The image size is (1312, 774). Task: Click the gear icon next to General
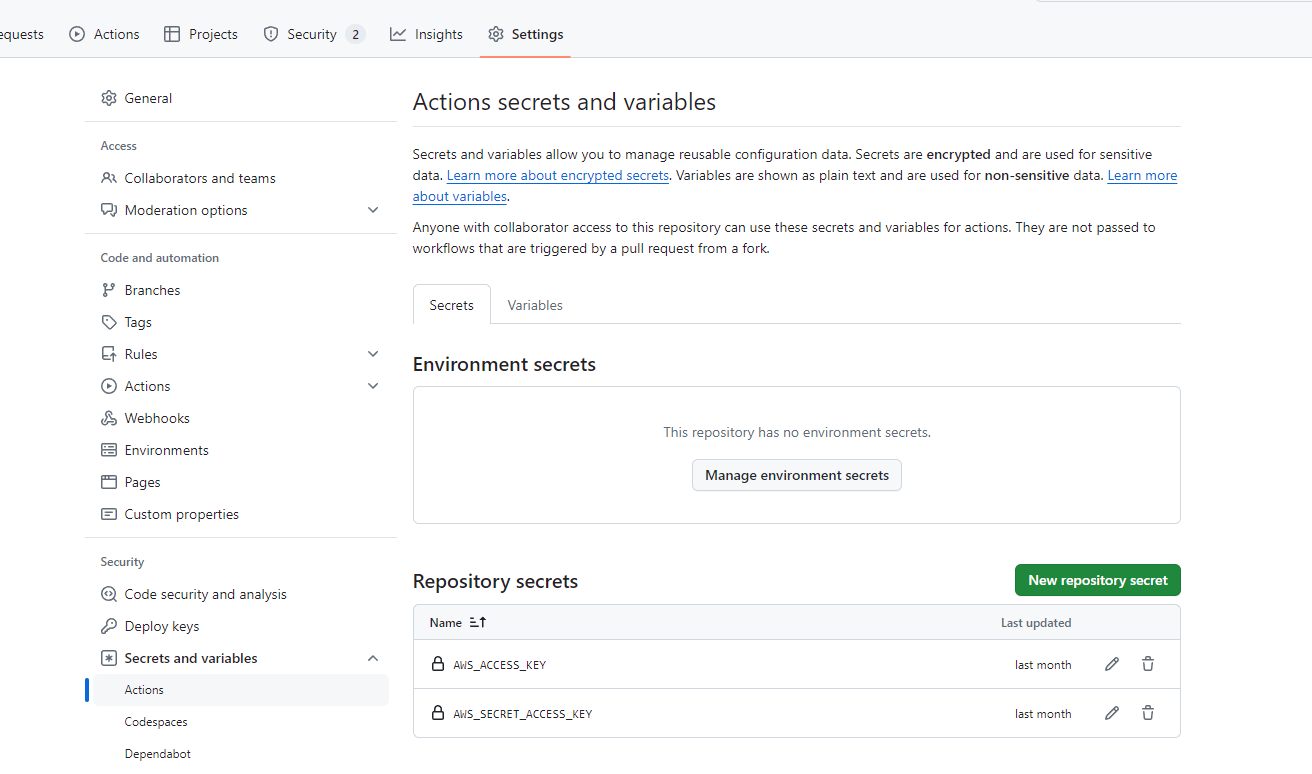click(109, 98)
